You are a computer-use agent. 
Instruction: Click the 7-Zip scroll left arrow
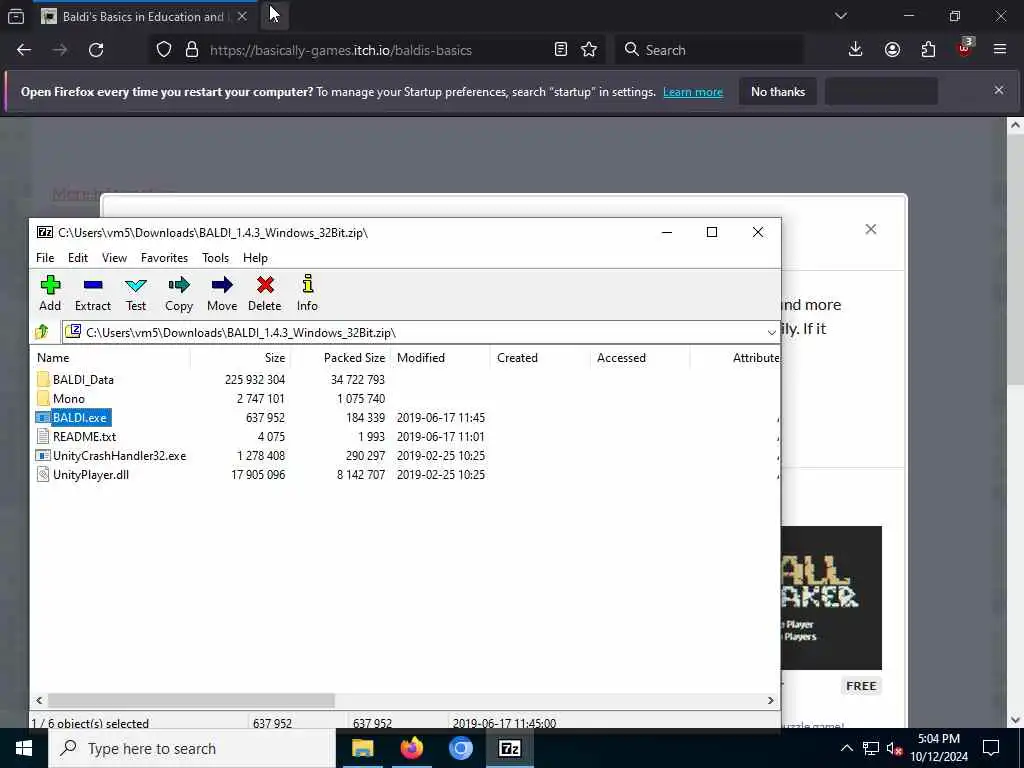pyautogui.click(x=39, y=700)
